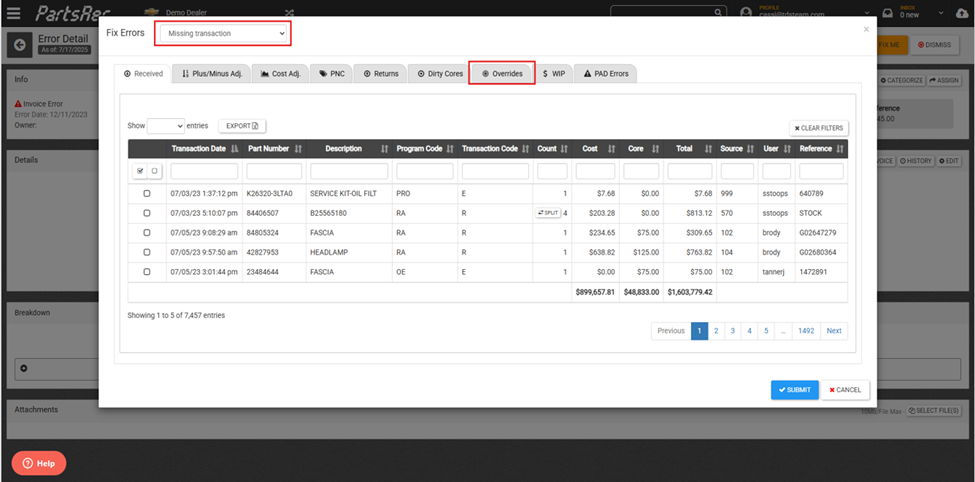Check the row for part 84406507
975x482 pixels.
coord(147,213)
